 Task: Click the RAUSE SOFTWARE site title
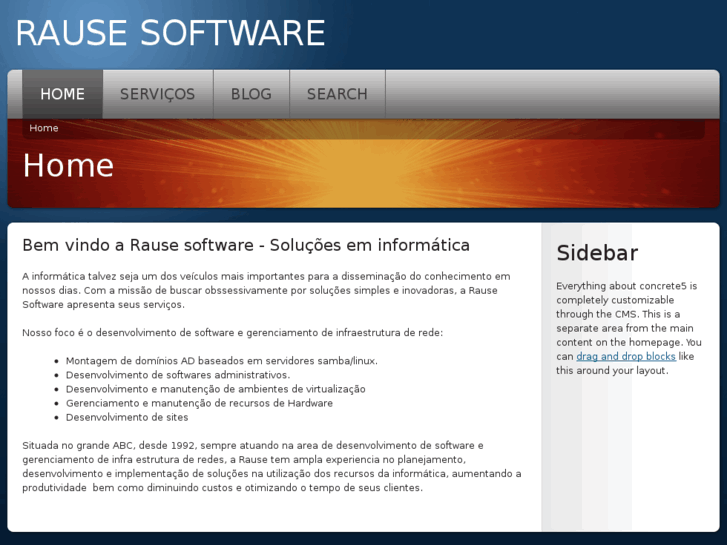tap(170, 33)
